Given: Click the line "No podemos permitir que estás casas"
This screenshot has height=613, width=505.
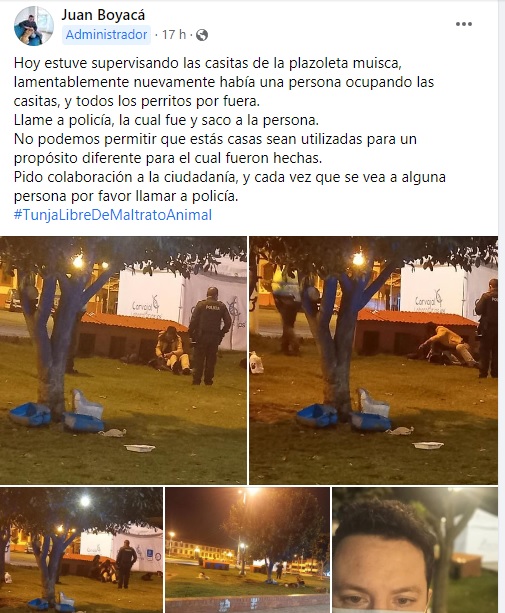Looking at the screenshot, I should coord(215,139).
